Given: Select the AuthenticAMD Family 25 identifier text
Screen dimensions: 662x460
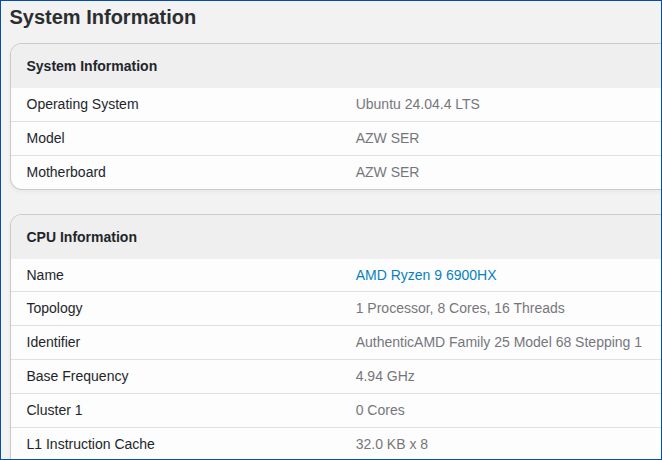Looking at the screenshot, I should [x=498, y=342].
